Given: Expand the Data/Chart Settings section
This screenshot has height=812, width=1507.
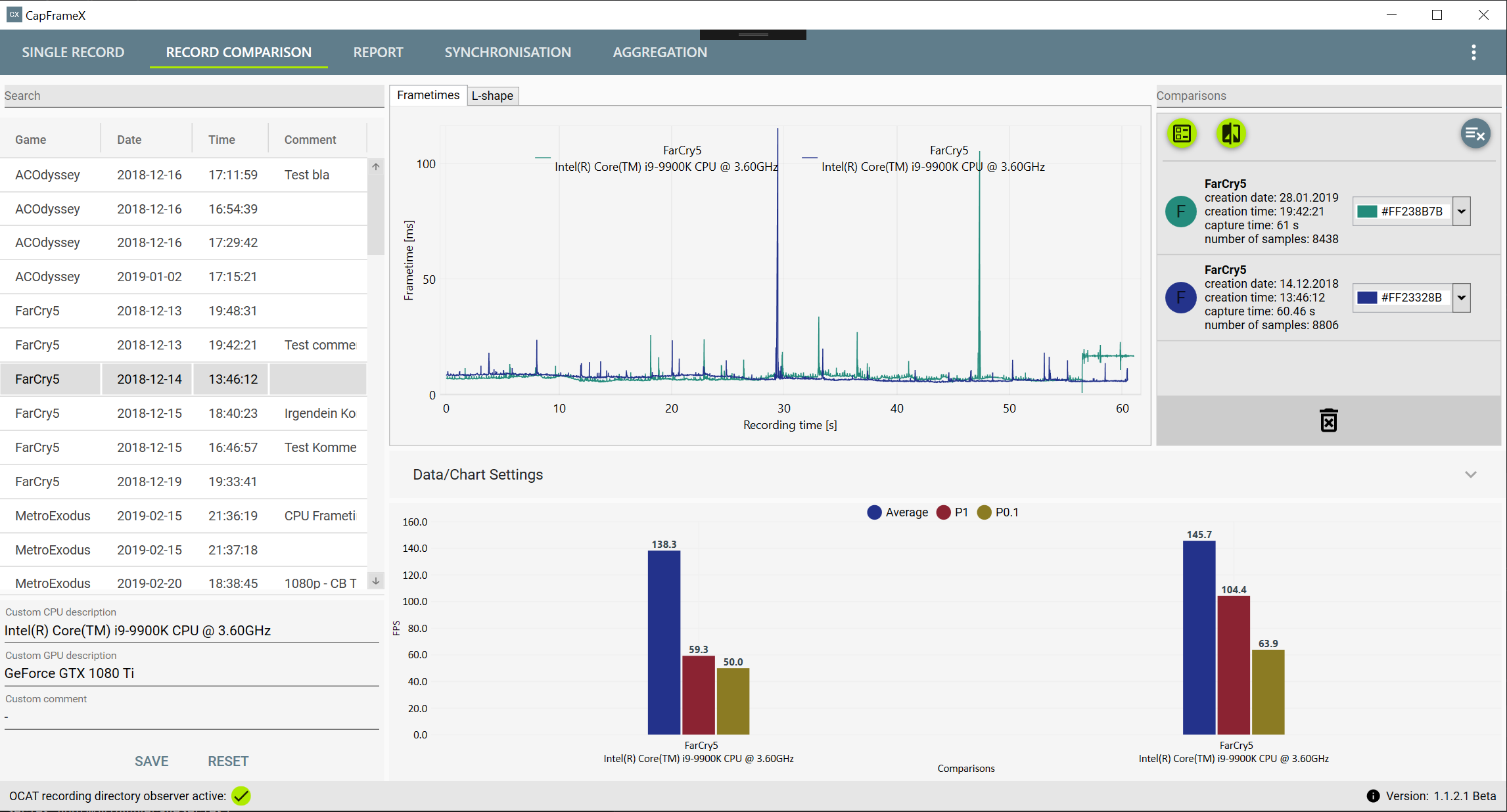Looking at the screenshot, I should [x=1470, y=474].
